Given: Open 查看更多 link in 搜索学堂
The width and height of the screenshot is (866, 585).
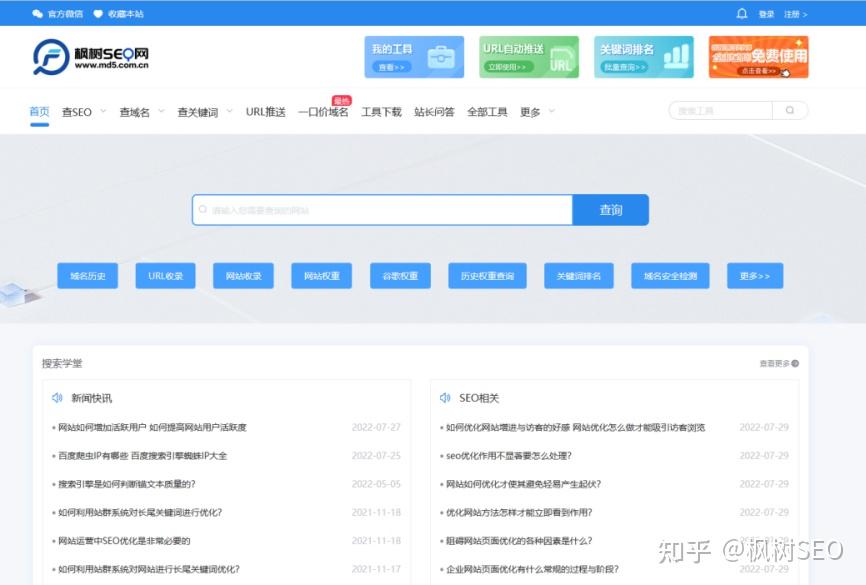Looking at the screenshot, I should coord(779,363).
